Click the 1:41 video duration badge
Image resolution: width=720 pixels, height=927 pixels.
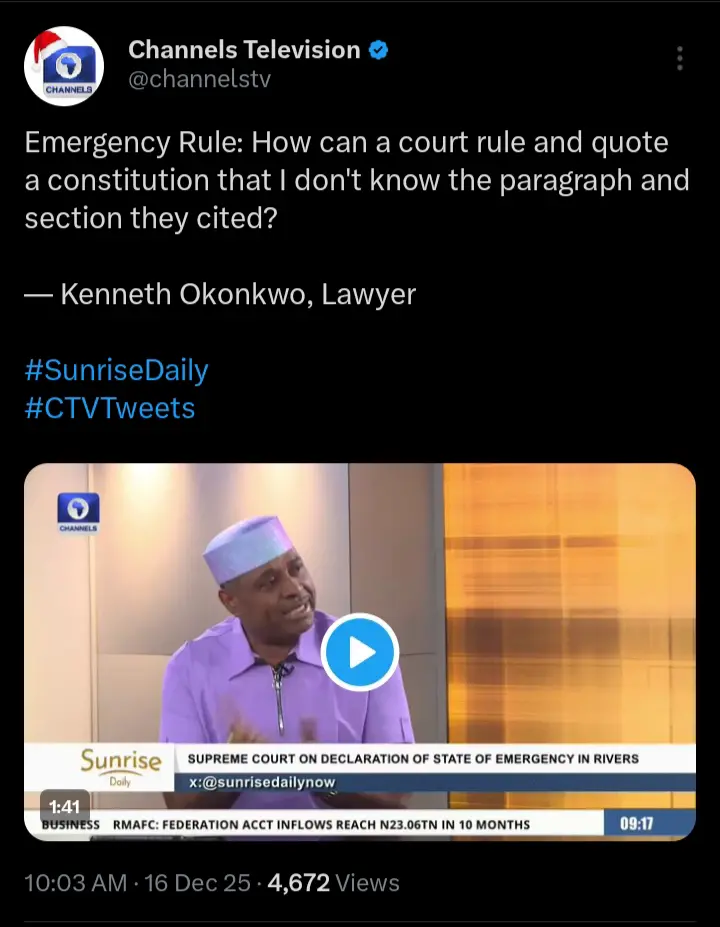pyautogui.click(x=64, y=806)
